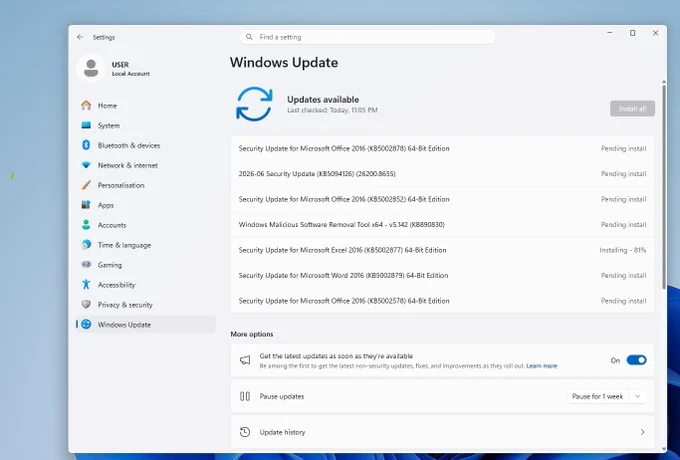Click the Gaming label in sidebar
This screenshot has width=680, height=460.
tap(110, 265)
